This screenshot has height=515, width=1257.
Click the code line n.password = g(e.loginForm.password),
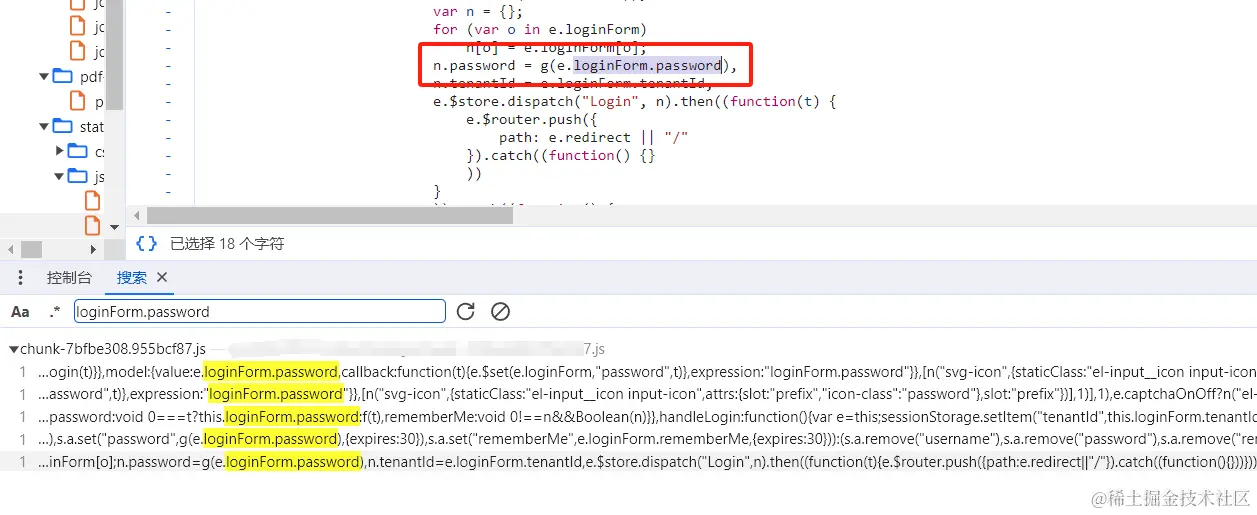(x=585, y=66)
